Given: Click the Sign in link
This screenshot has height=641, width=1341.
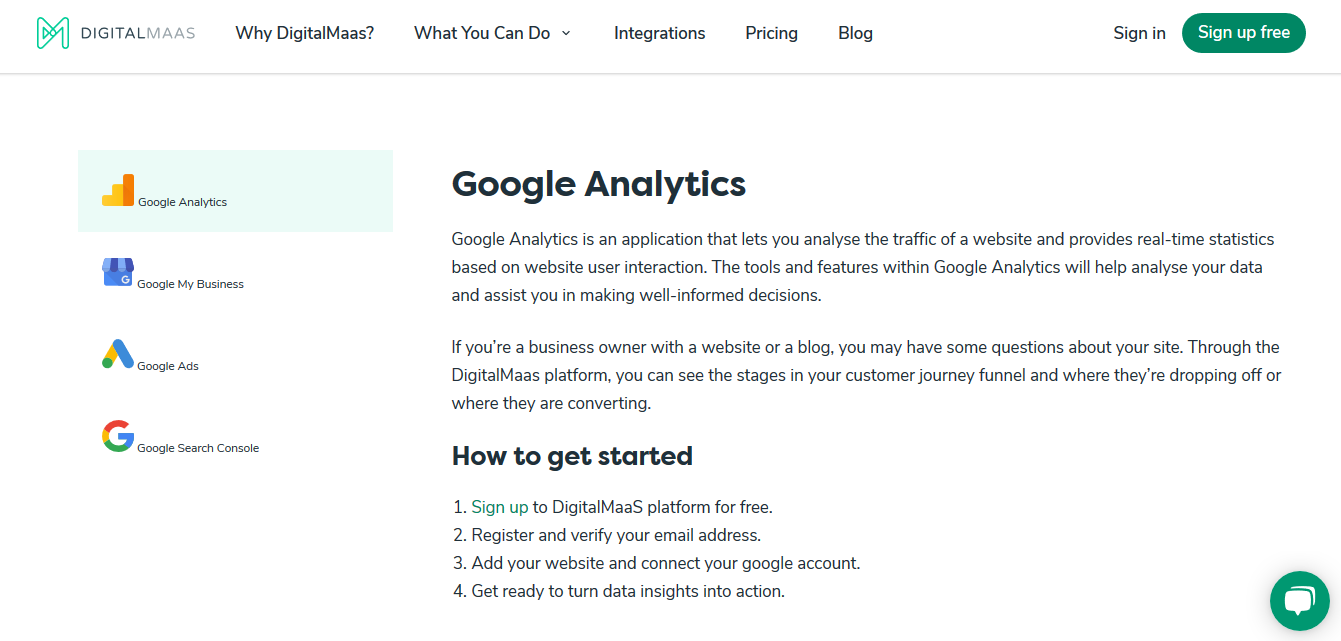Looking at the screenshot, I should tap(1140, 33).
